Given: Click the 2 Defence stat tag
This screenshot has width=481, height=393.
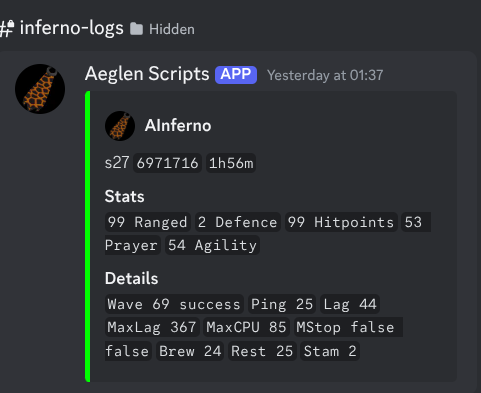Looking at the screenshot, I should (238, 222).
